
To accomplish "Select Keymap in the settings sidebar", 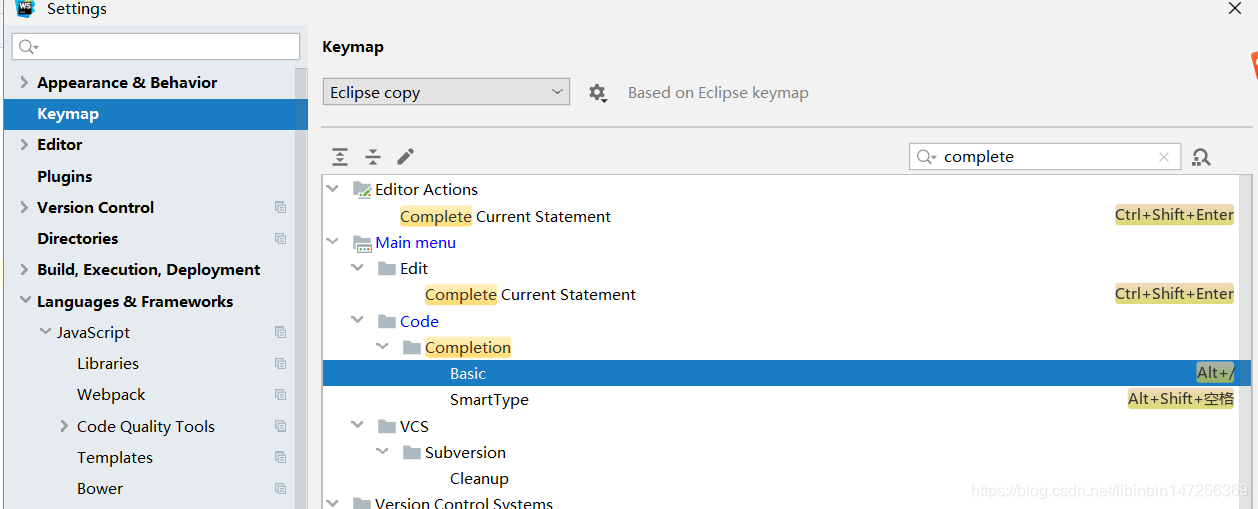I will click(x=156, y=114).
